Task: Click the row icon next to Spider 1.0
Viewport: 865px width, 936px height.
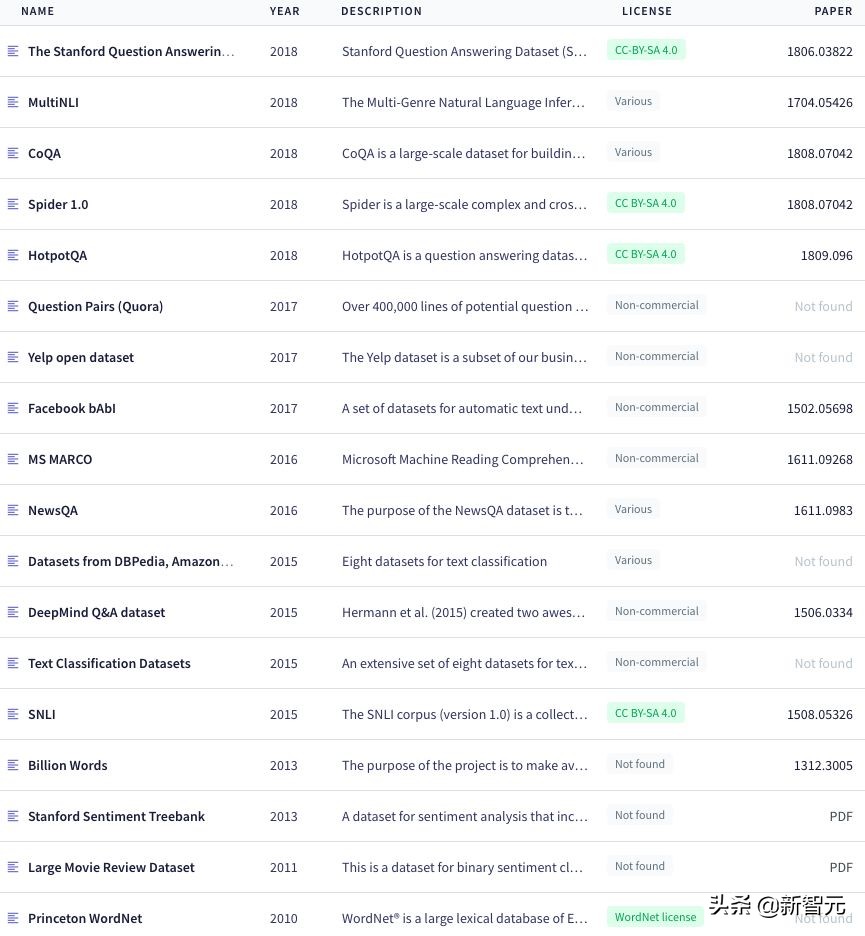Action: [13, 204]
